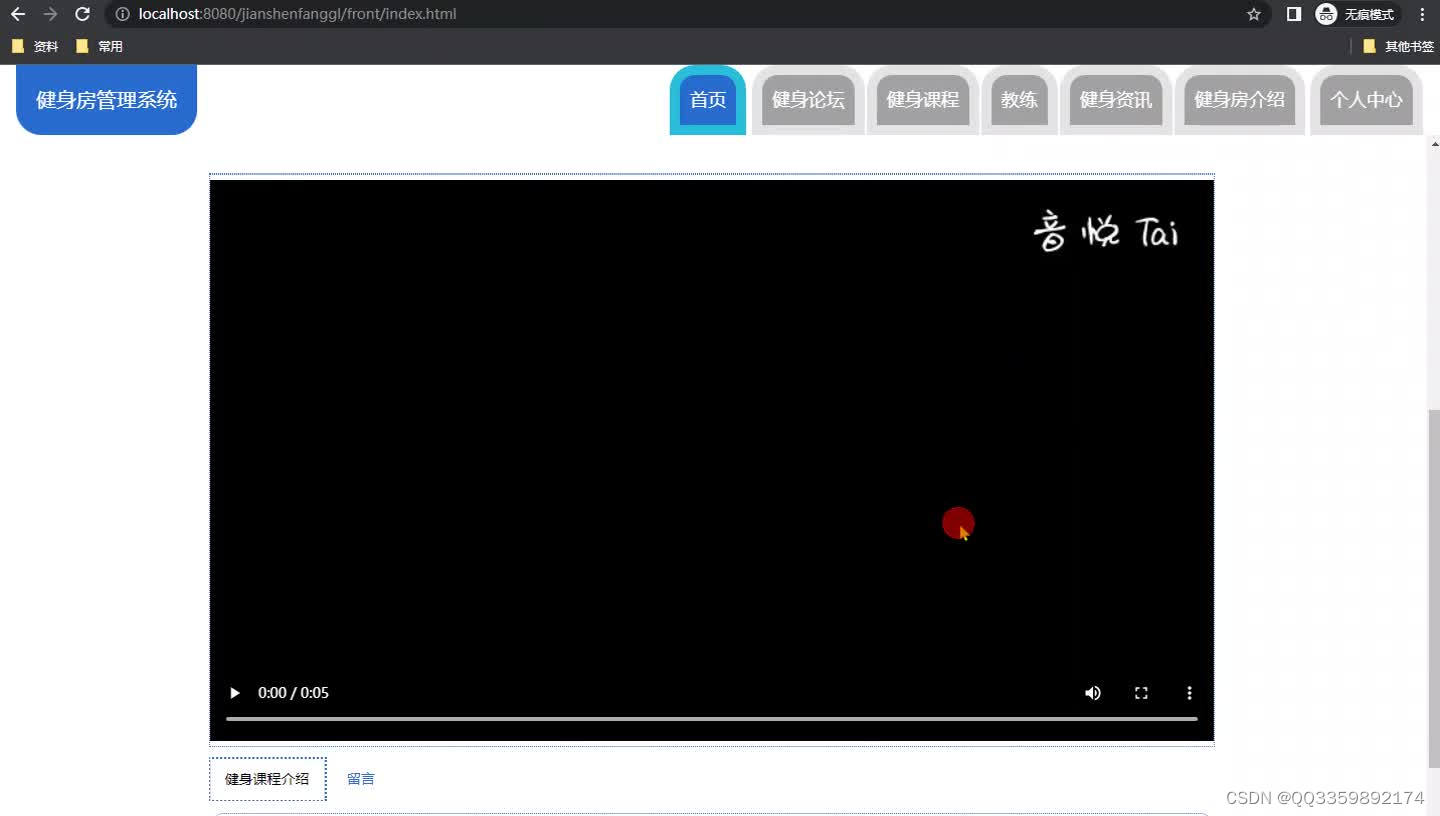Open the 健身课程 navigation tab
Screen dimensions: 1440x816
tap(923, 100)
